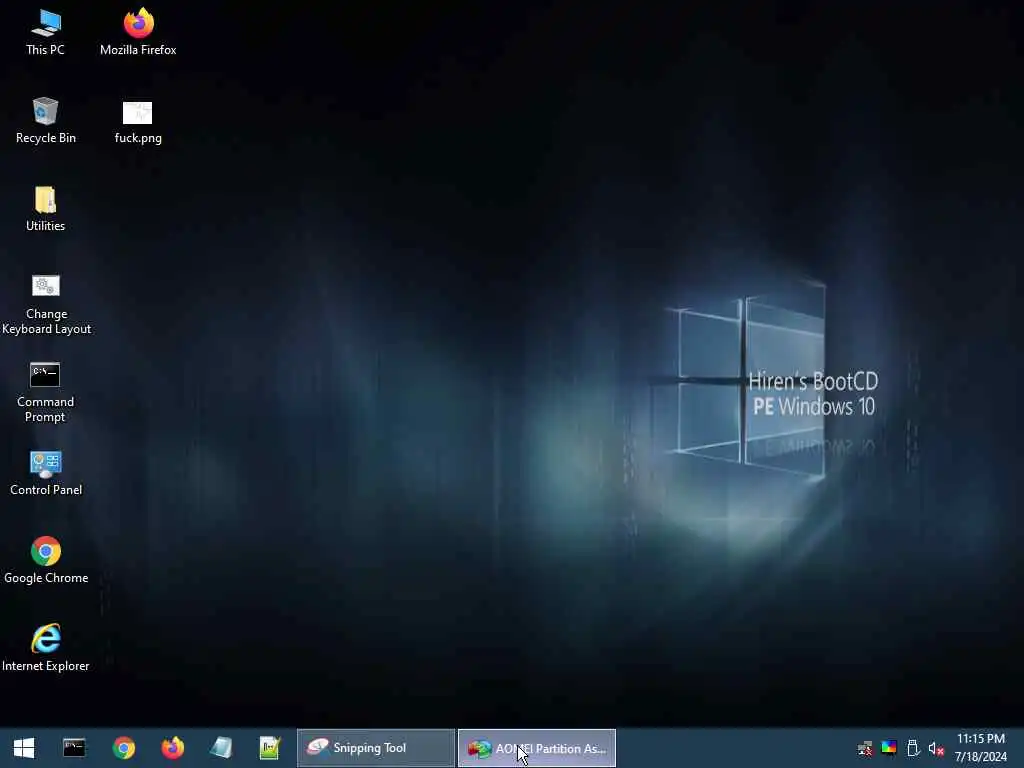Select Google Chrome desktop shortcut
1024x768 pixels.
(x=46, y=560)
